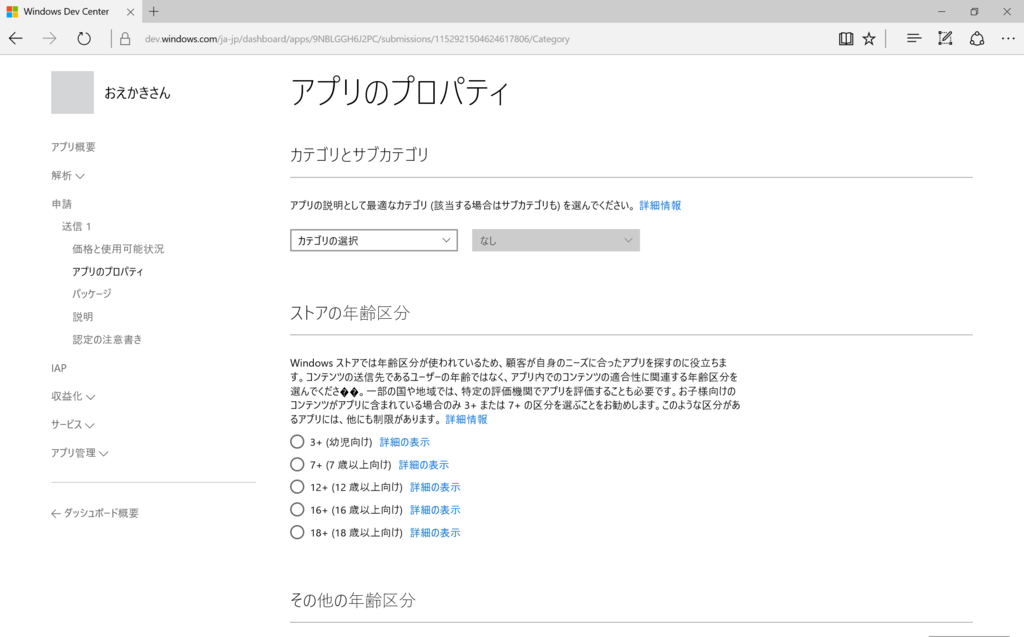Open a new tab with plus icon
The width and height of the screenshot is (1024, 637).
[x=153, y=11]
